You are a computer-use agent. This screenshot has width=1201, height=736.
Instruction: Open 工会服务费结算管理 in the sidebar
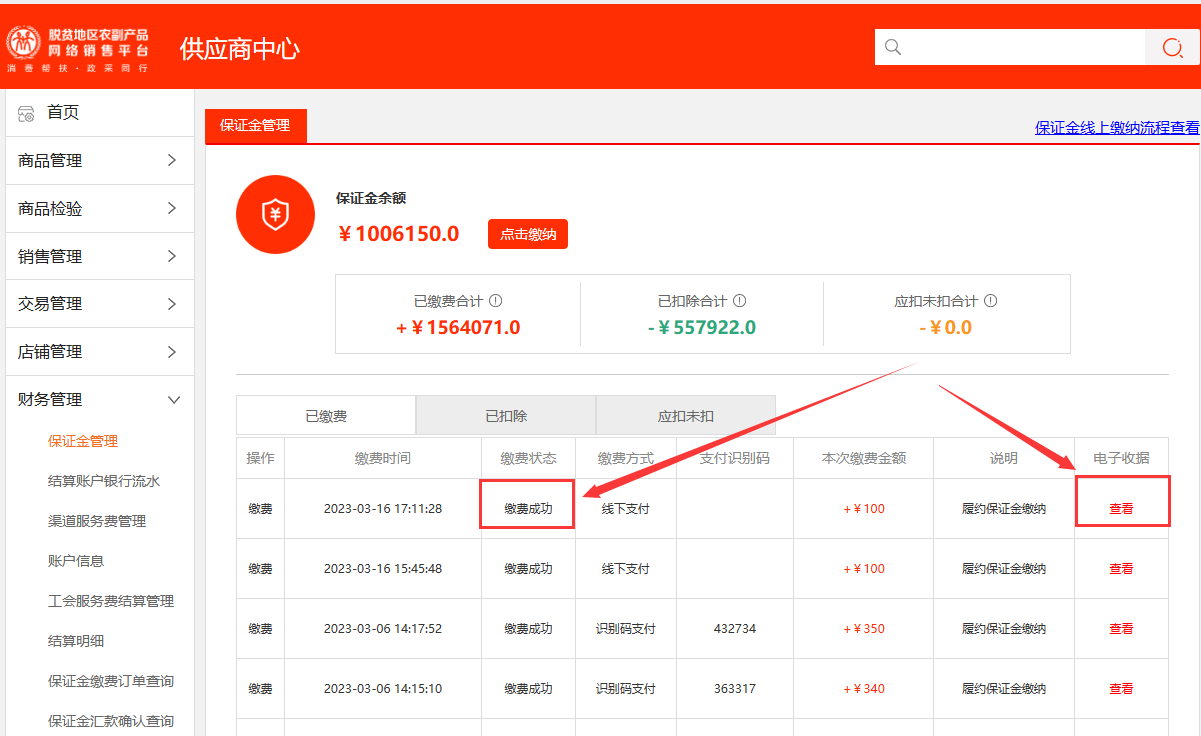point(111,601)
